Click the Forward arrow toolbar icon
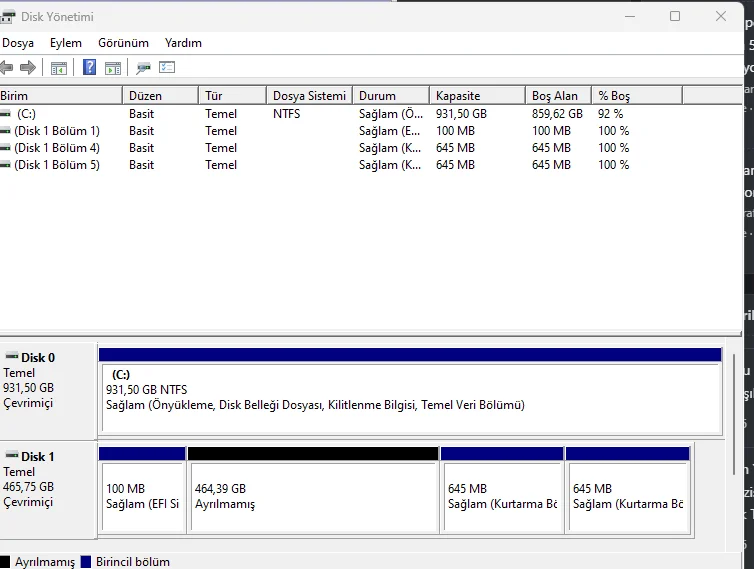Screen dimensions: 754x569 point(28,68)
